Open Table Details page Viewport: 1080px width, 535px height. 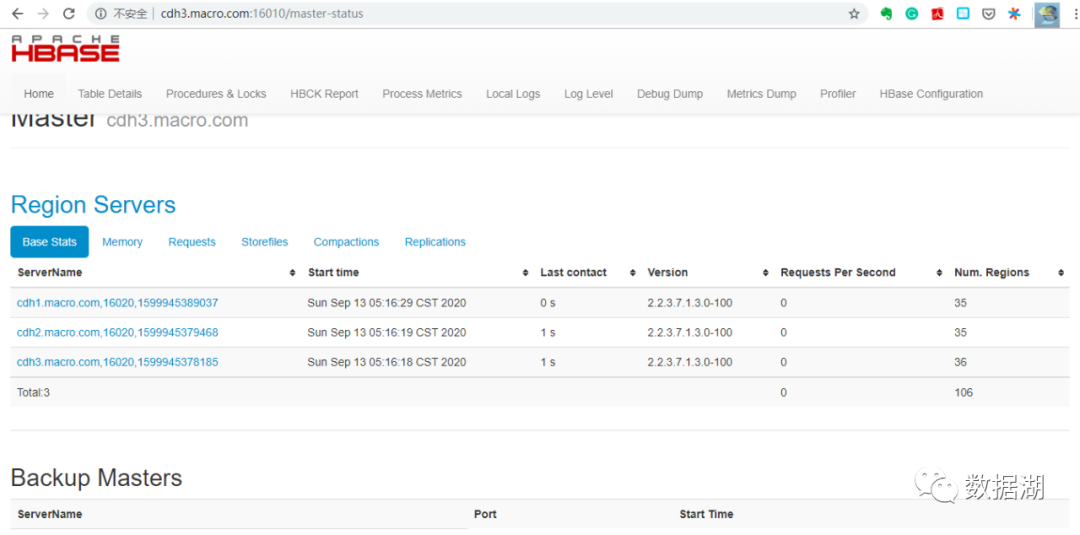[x=110, y=94]
